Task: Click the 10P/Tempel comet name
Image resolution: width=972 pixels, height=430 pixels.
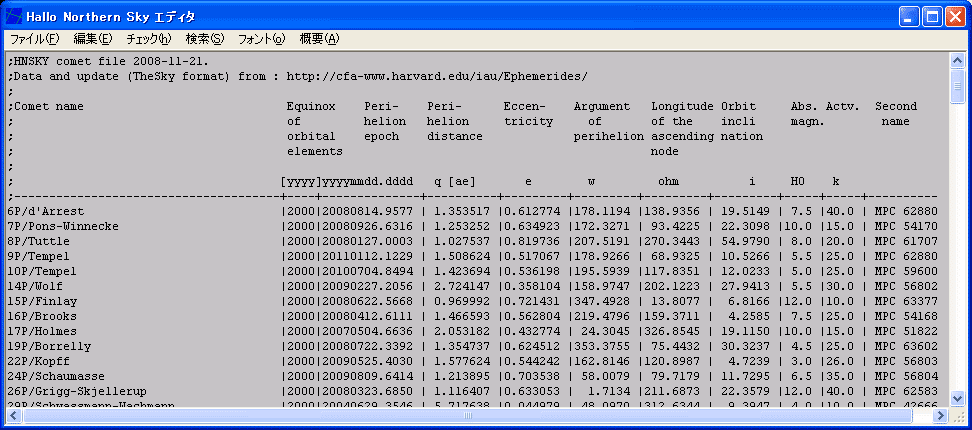Action: click(42, 271)
